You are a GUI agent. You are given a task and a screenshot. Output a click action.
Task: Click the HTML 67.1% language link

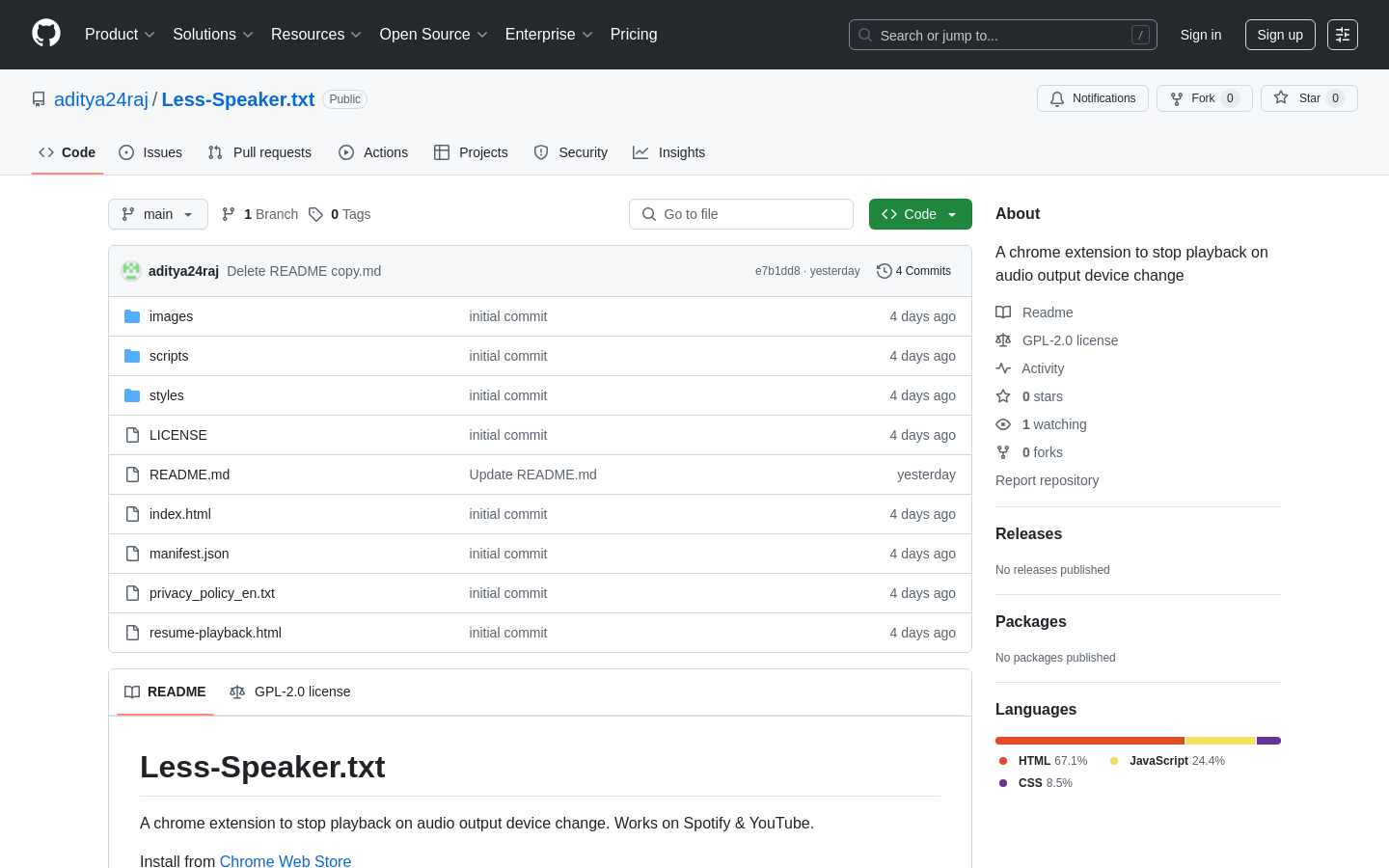click(1044, 761)
